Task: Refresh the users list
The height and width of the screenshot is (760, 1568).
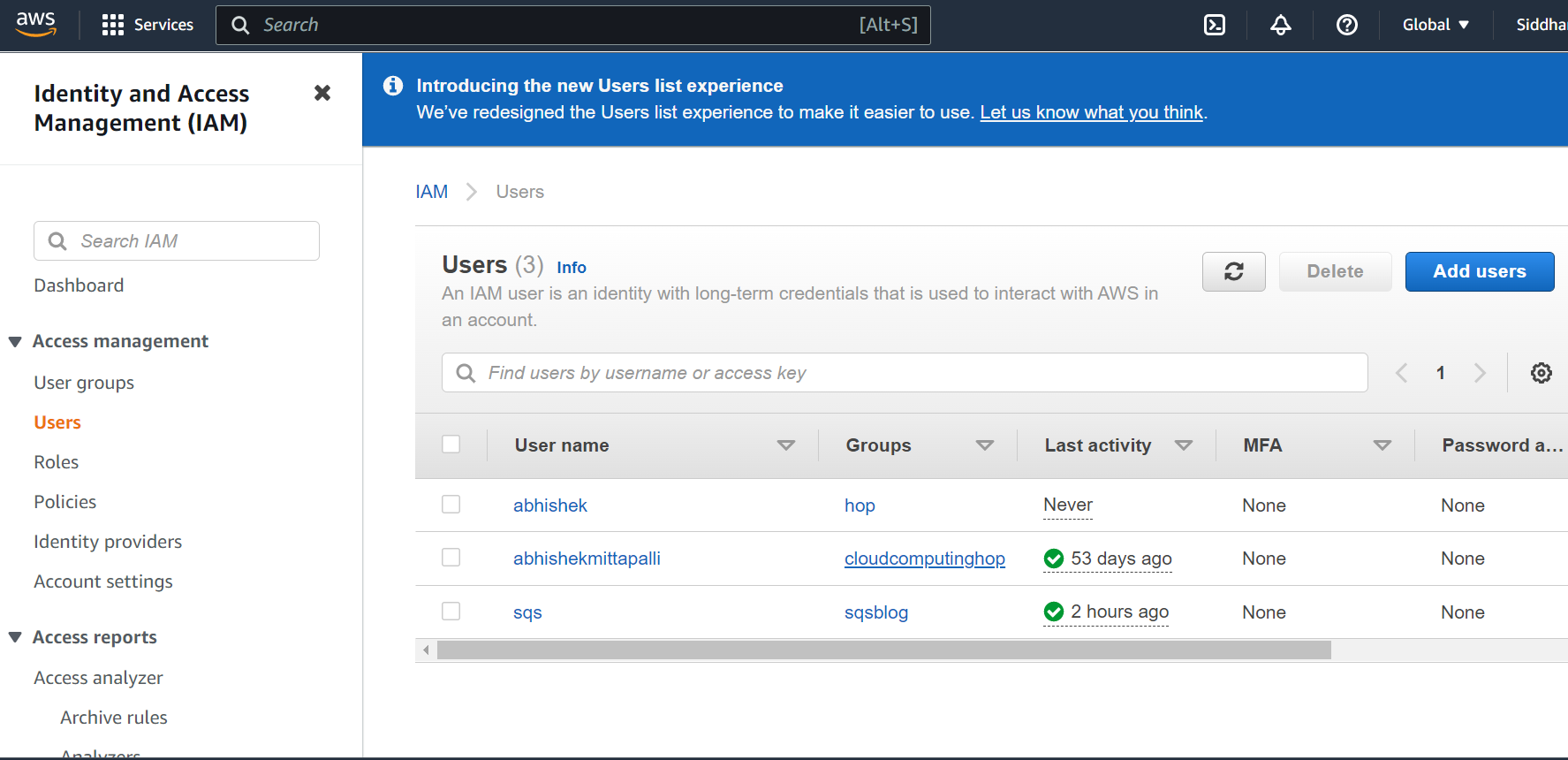Action: 1234,271
